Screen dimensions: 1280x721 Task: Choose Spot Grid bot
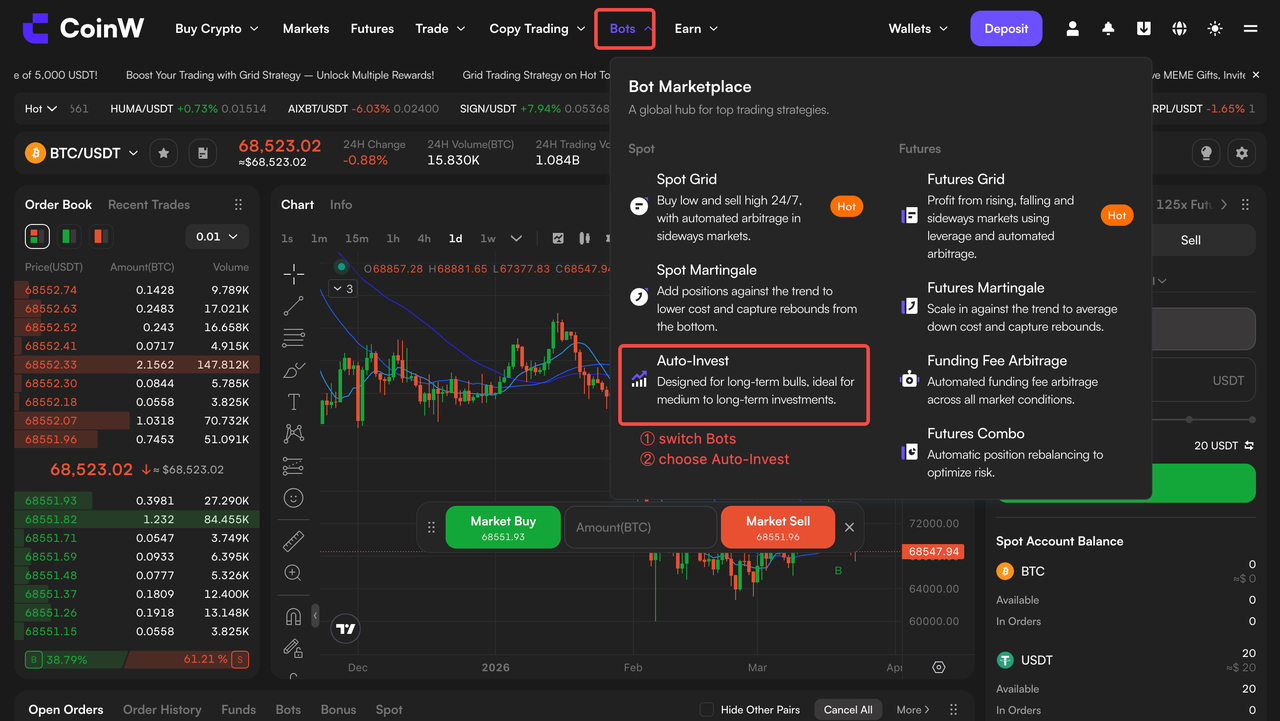(744, 207)
